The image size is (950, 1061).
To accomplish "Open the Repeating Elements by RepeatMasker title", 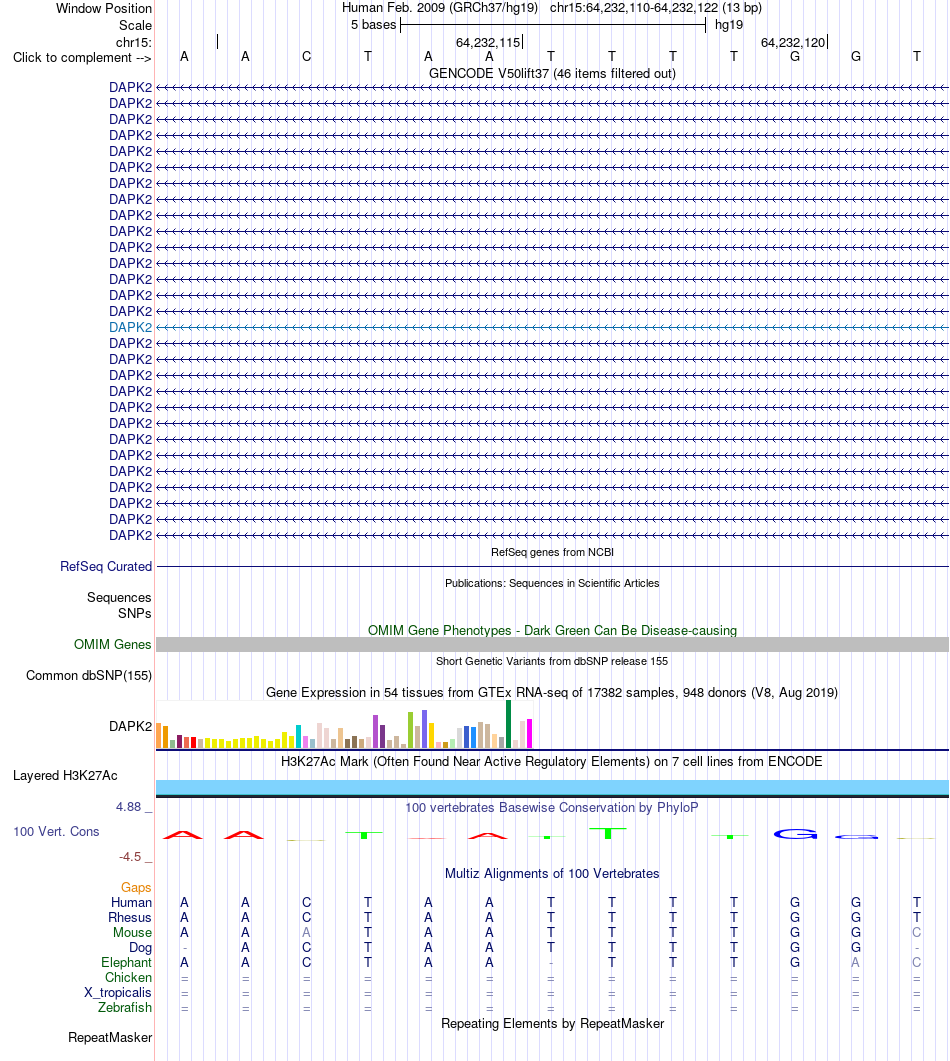I will point(552,1023).
